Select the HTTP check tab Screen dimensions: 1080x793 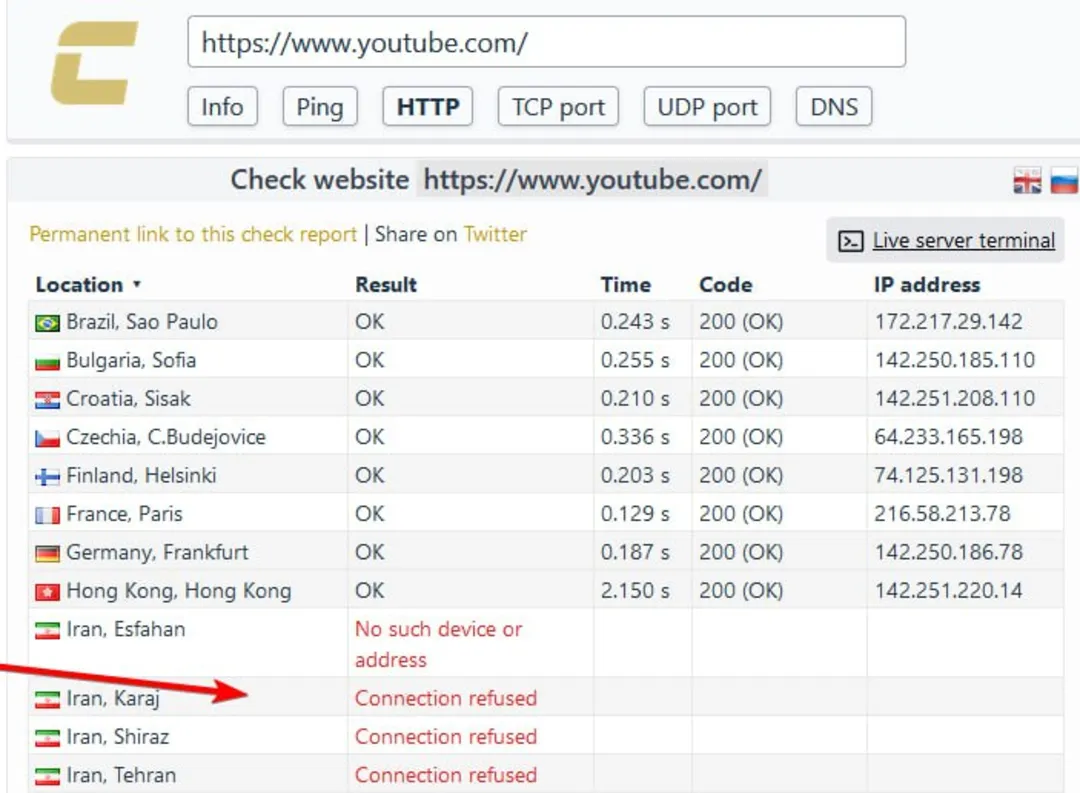[428, 107]
